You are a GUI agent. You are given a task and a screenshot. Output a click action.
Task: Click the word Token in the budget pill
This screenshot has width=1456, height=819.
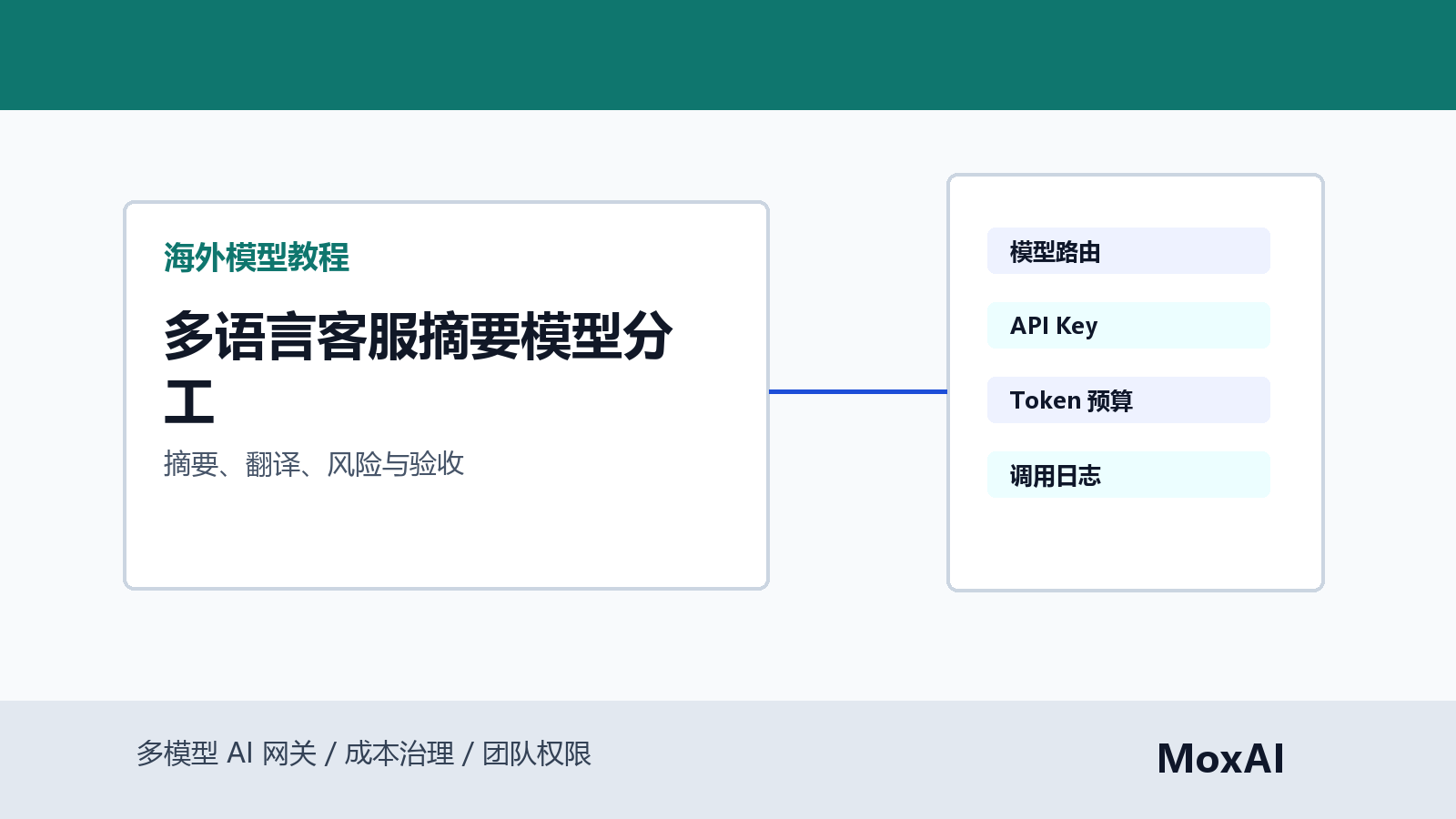click(x=1046, y=400)
